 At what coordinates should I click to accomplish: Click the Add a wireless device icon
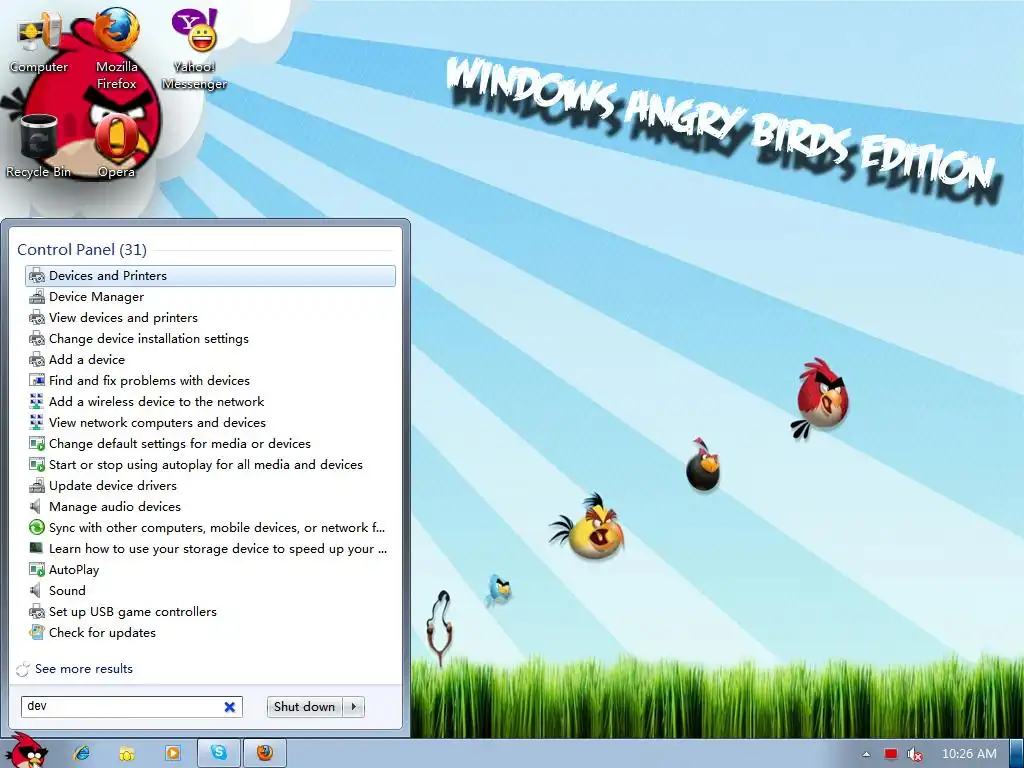click(x=37, y=401)
